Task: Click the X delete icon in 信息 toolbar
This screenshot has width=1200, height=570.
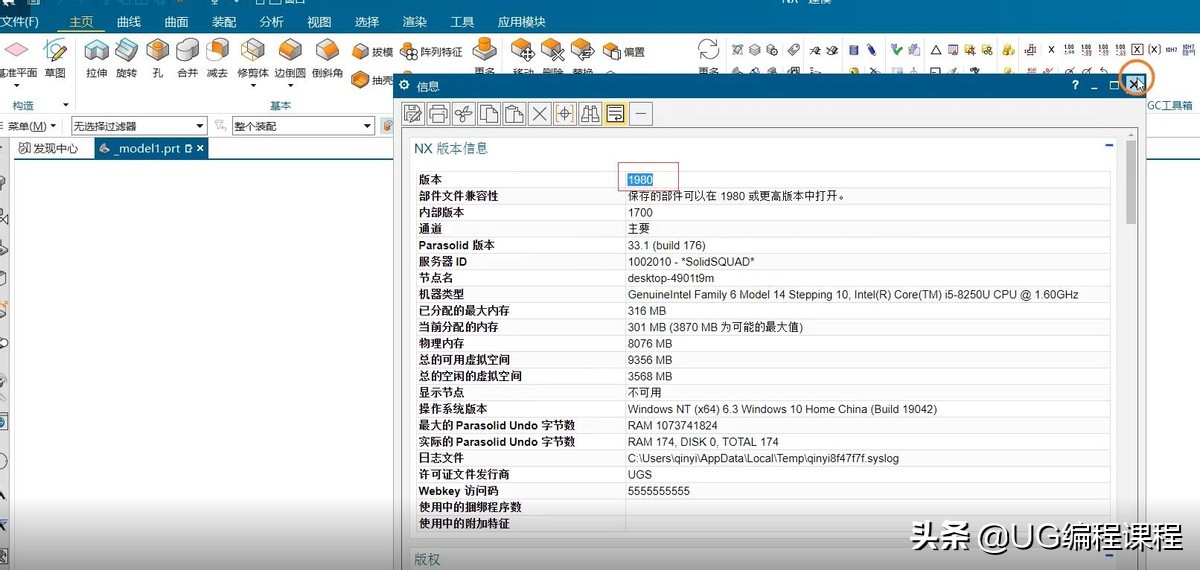Action: coord(540,114)
